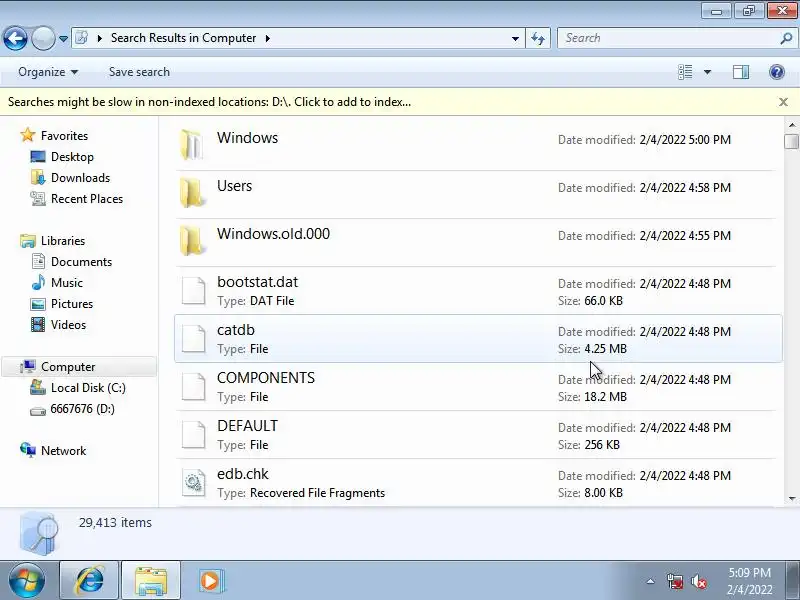Show hidden tray icons arrow

651,581
